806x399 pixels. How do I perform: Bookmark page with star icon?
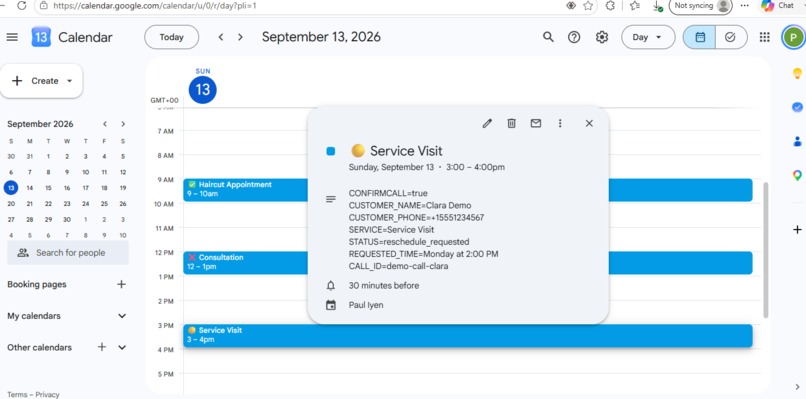[588, 6]
